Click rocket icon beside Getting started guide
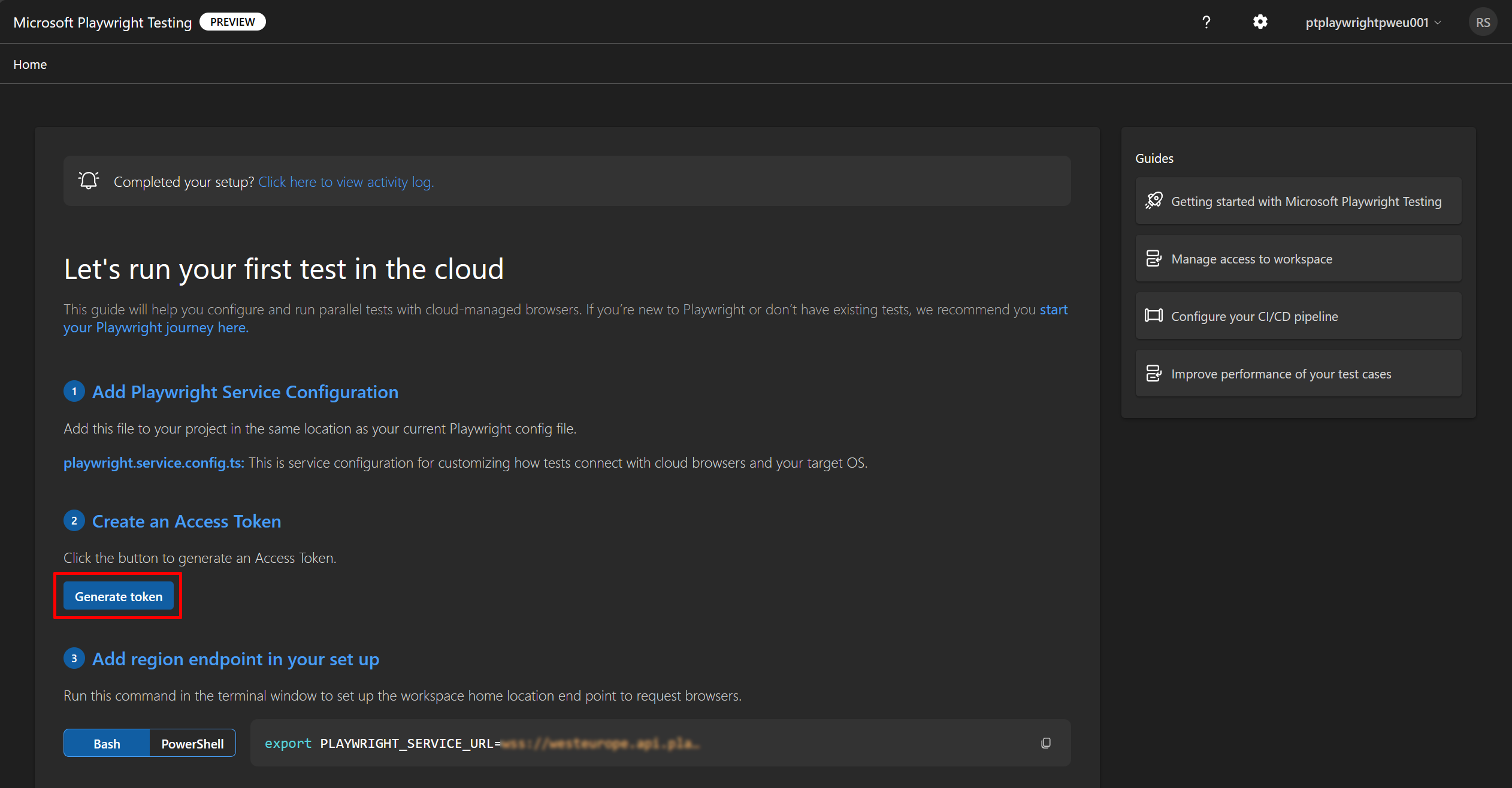 1154,201
